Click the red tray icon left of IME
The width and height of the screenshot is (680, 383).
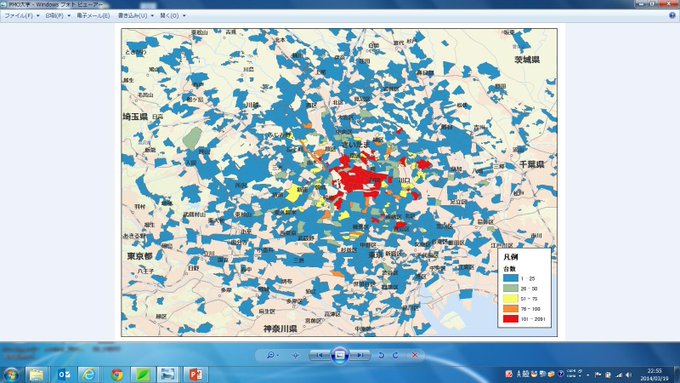509,374
